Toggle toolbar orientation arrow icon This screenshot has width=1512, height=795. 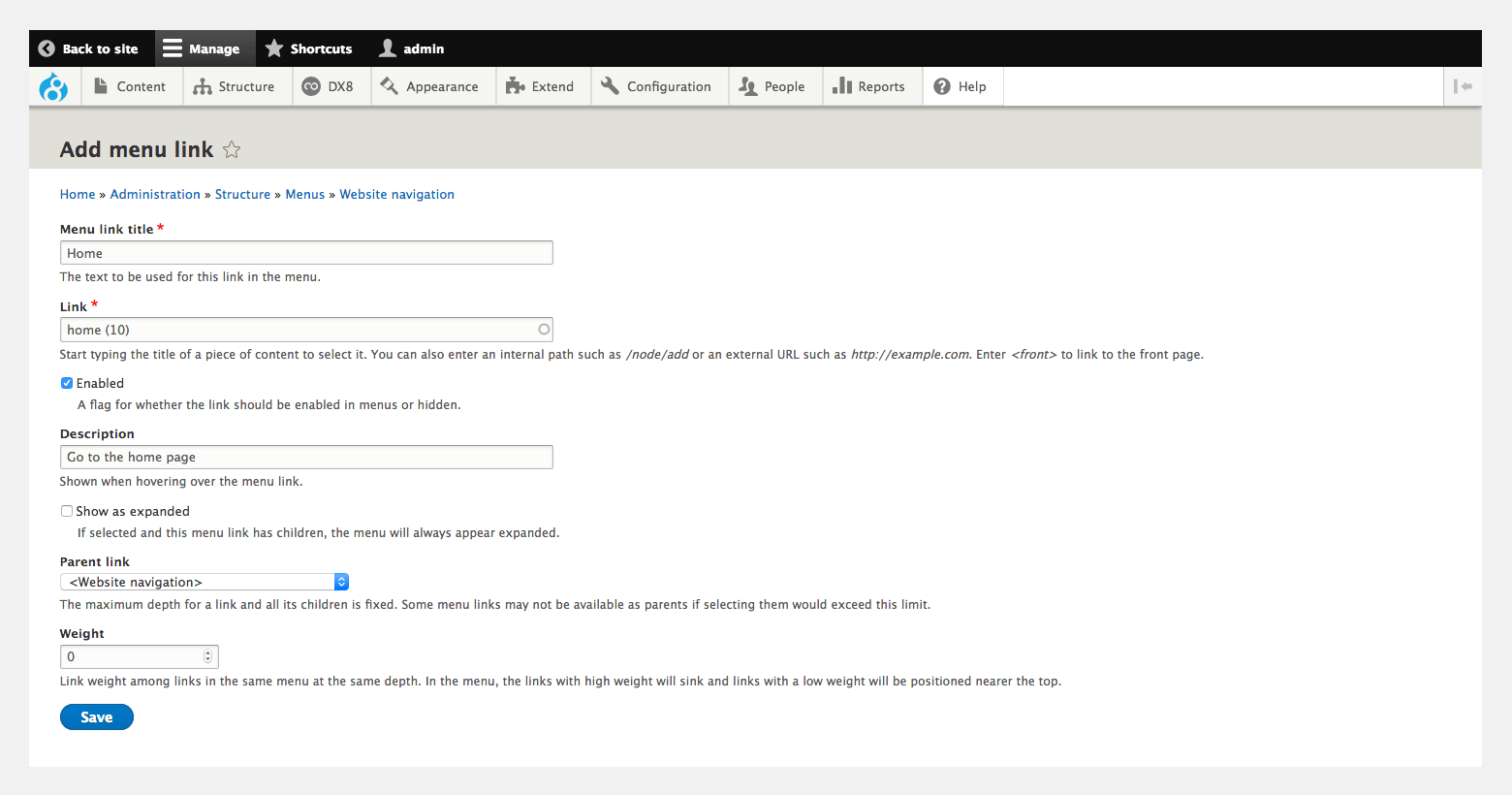1463,86
